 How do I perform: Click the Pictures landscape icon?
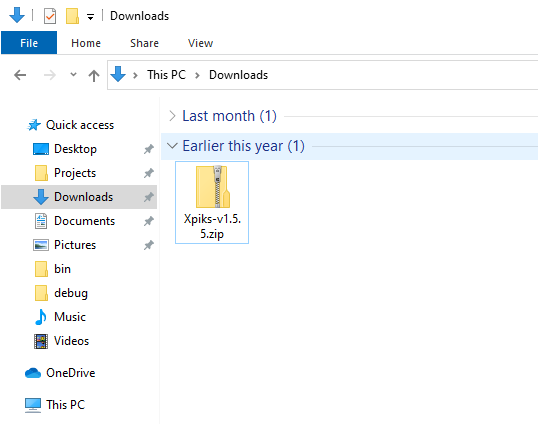coord(41,245)
